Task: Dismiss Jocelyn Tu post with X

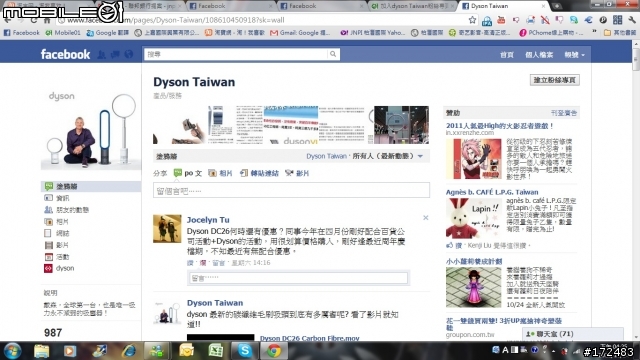Action: click(425, 218)
